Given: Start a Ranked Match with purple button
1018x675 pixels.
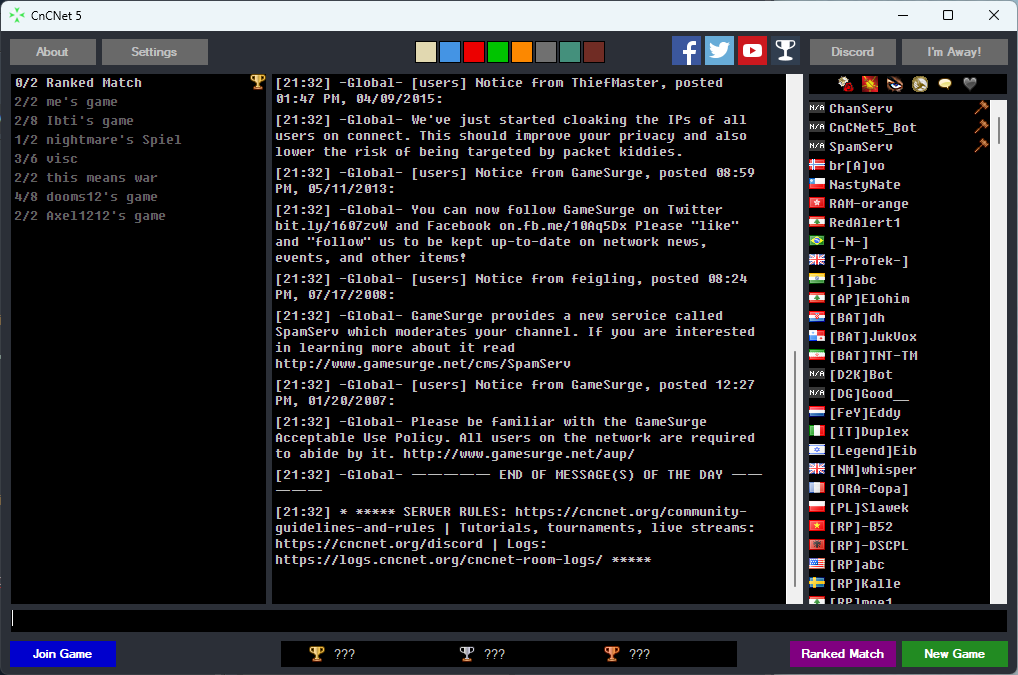Looking at the screenshot, I should (x=843, y=654).
